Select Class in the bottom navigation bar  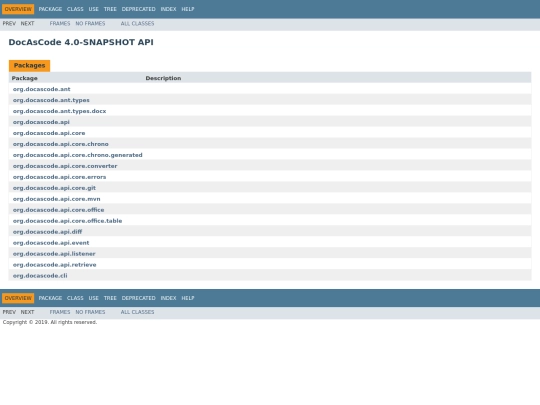(x=75, y=298)
